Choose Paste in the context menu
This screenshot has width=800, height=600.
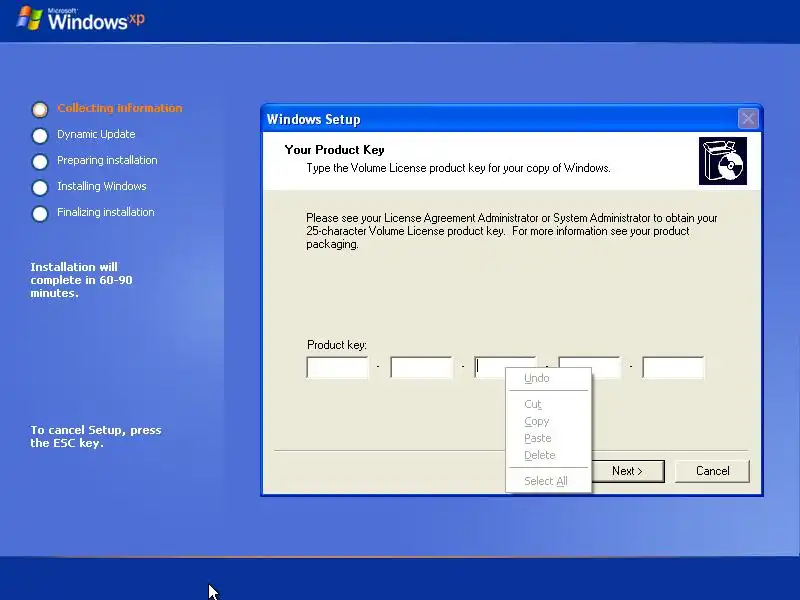(x=548, y=438)
